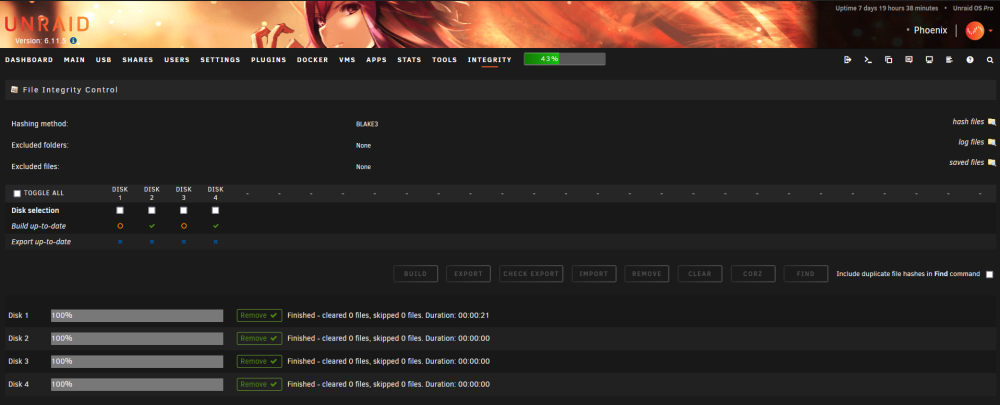Click Disk 1 orange build status circle
Image resolution: width=1000 pixels, height=405 pixels.
[x=120, y=226]
